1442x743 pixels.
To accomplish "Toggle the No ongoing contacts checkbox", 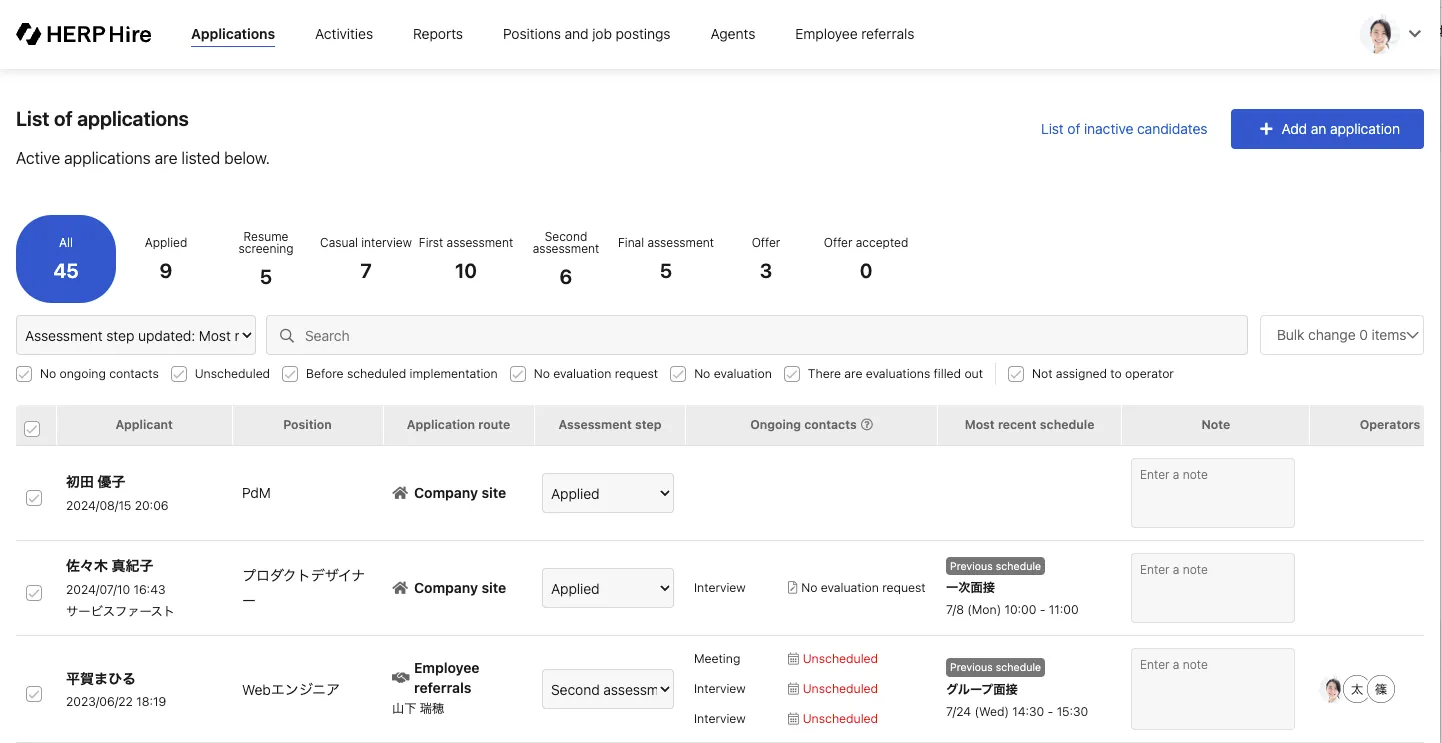I will [24, 374].
